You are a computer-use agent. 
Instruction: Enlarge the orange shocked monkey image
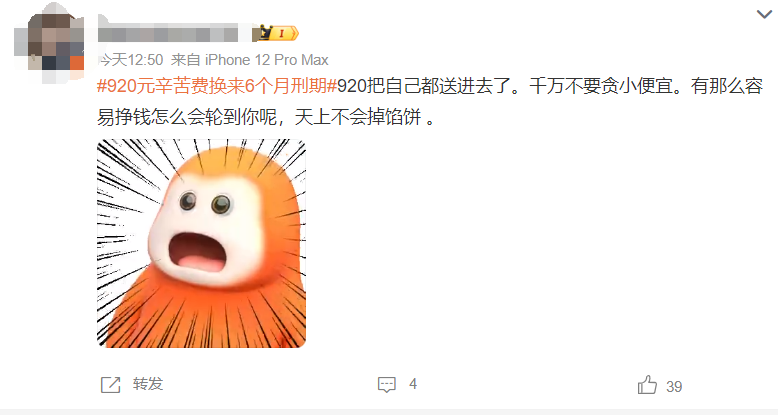click(201, 243)
